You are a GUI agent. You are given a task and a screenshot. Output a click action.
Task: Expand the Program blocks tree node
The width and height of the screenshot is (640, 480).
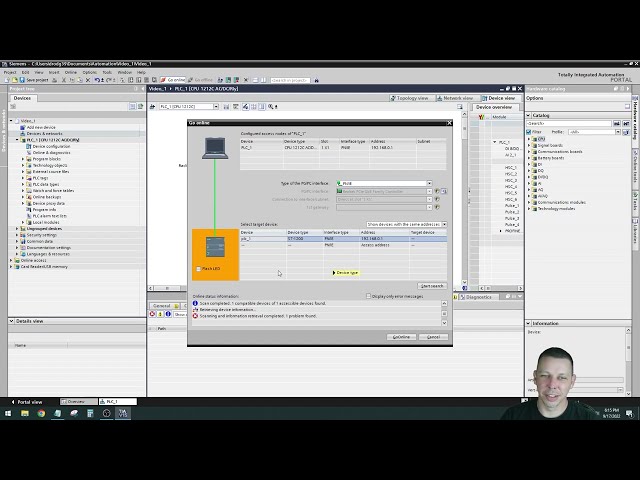pyautogui.click(x=23, y=159)
